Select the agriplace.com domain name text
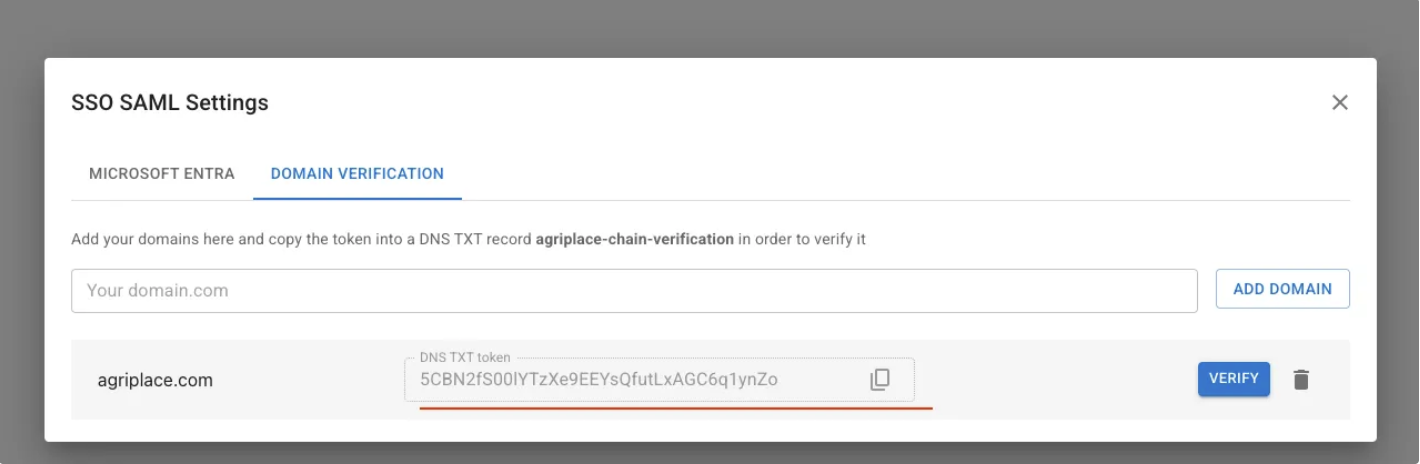Viewport: 1420px width, 464px height. tap(155, 381)
